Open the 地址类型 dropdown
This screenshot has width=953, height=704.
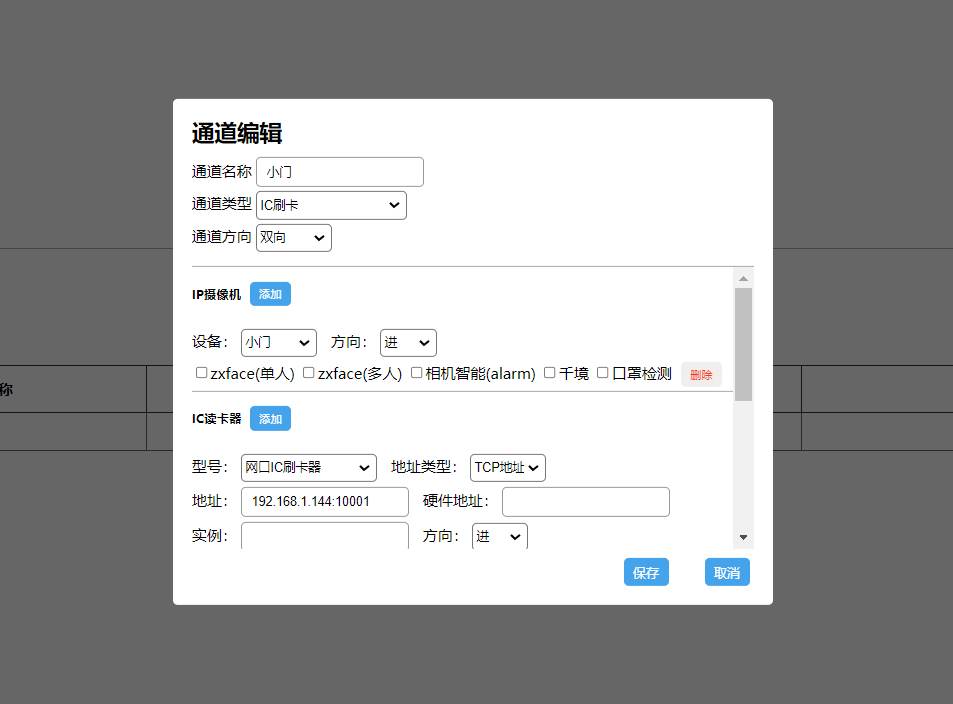(507, 467)
